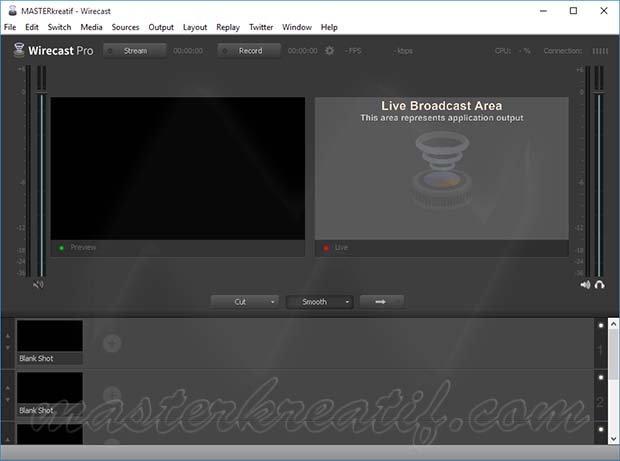Toggle the preview audio mute speaker icon
620x461 pixels.
click(x=38, y=284)
